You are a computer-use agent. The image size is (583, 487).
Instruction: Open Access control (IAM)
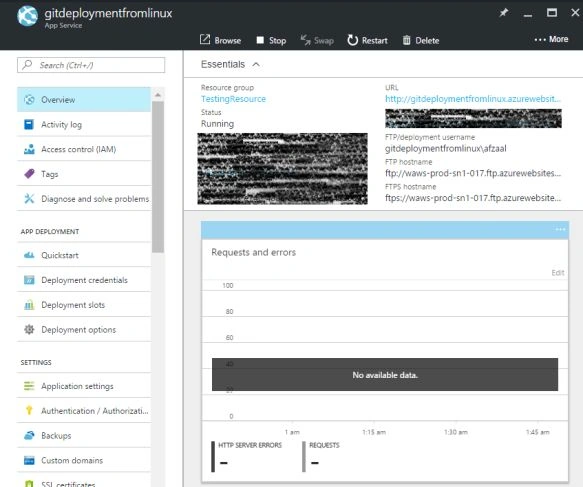pos(84,149)
